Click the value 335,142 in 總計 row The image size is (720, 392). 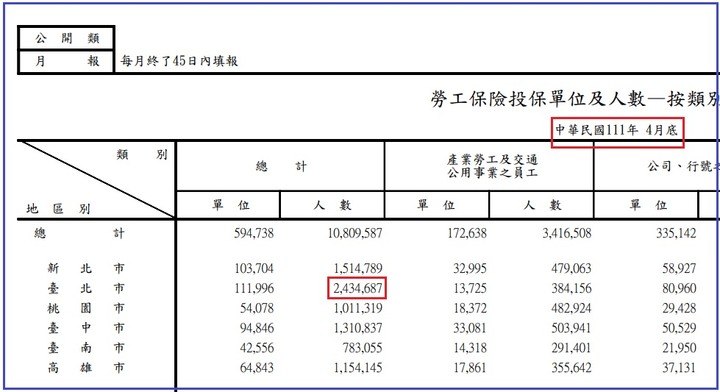point(676,233)
